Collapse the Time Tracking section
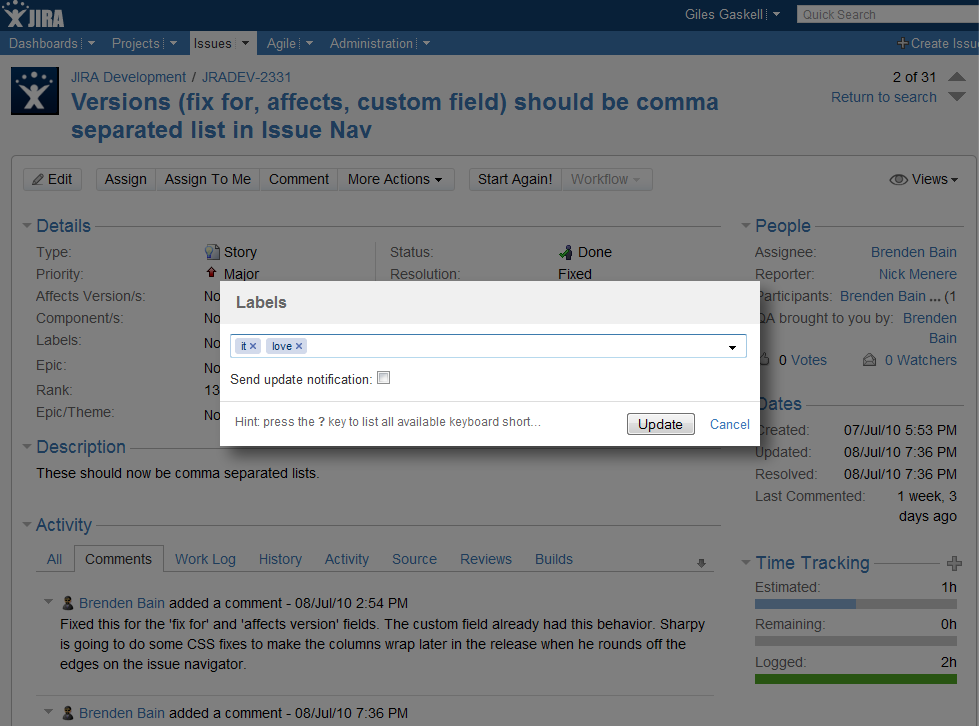 pyautogui.click(x=745, y=562)
